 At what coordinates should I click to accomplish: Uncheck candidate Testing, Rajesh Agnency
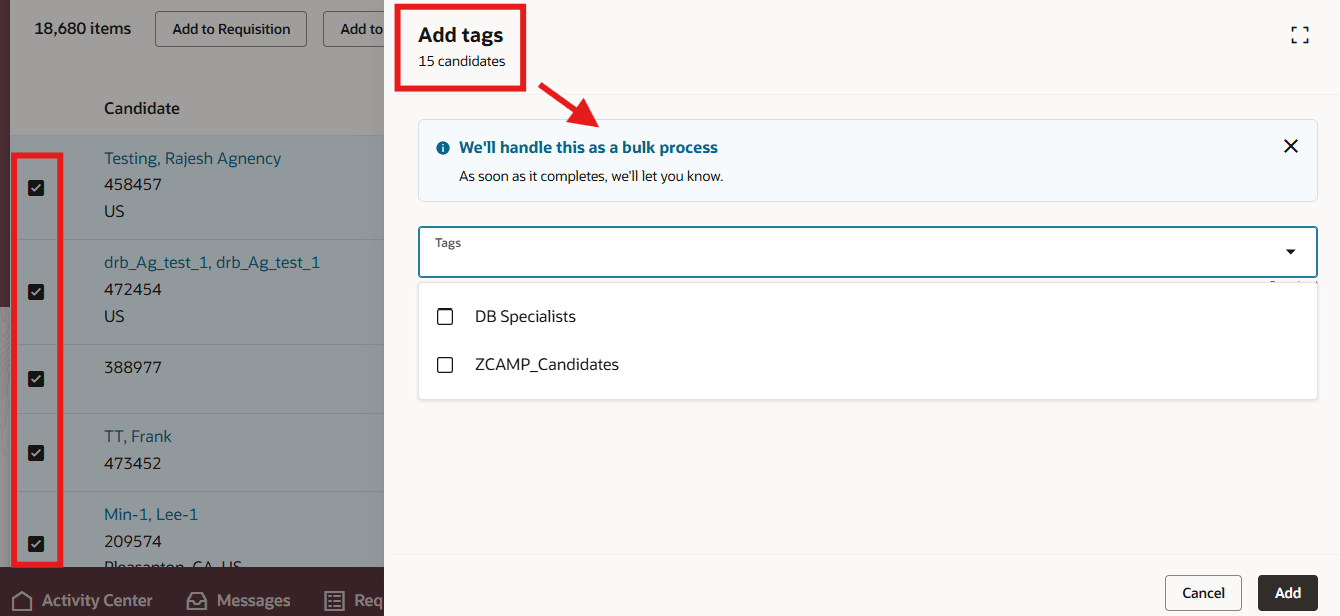[36, 188]
